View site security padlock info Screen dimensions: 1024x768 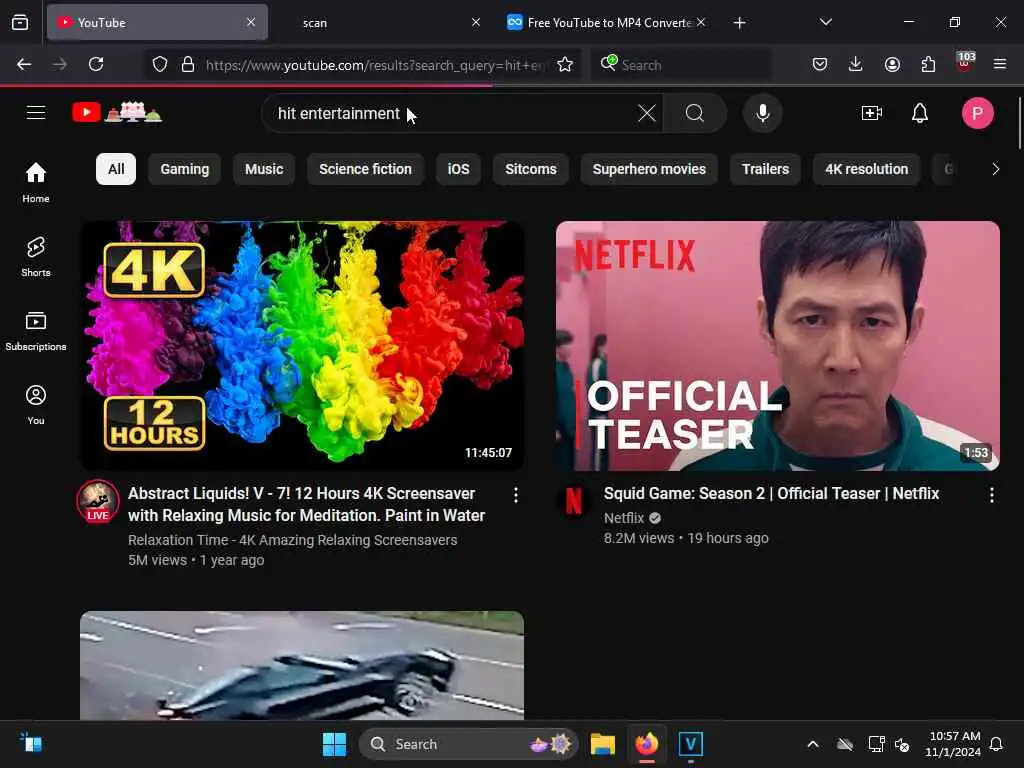[x=188, y=64]
